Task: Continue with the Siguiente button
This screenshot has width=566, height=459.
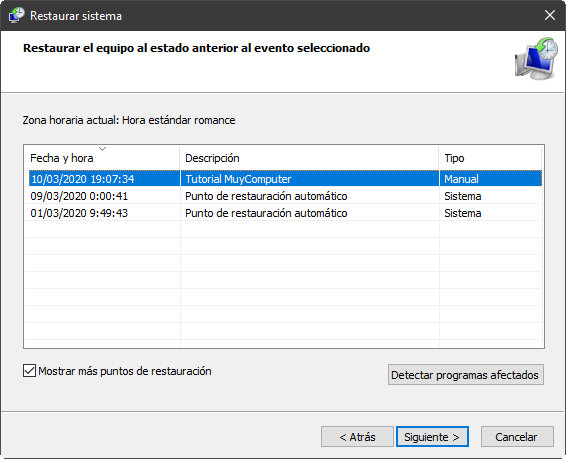Action: 432,437
